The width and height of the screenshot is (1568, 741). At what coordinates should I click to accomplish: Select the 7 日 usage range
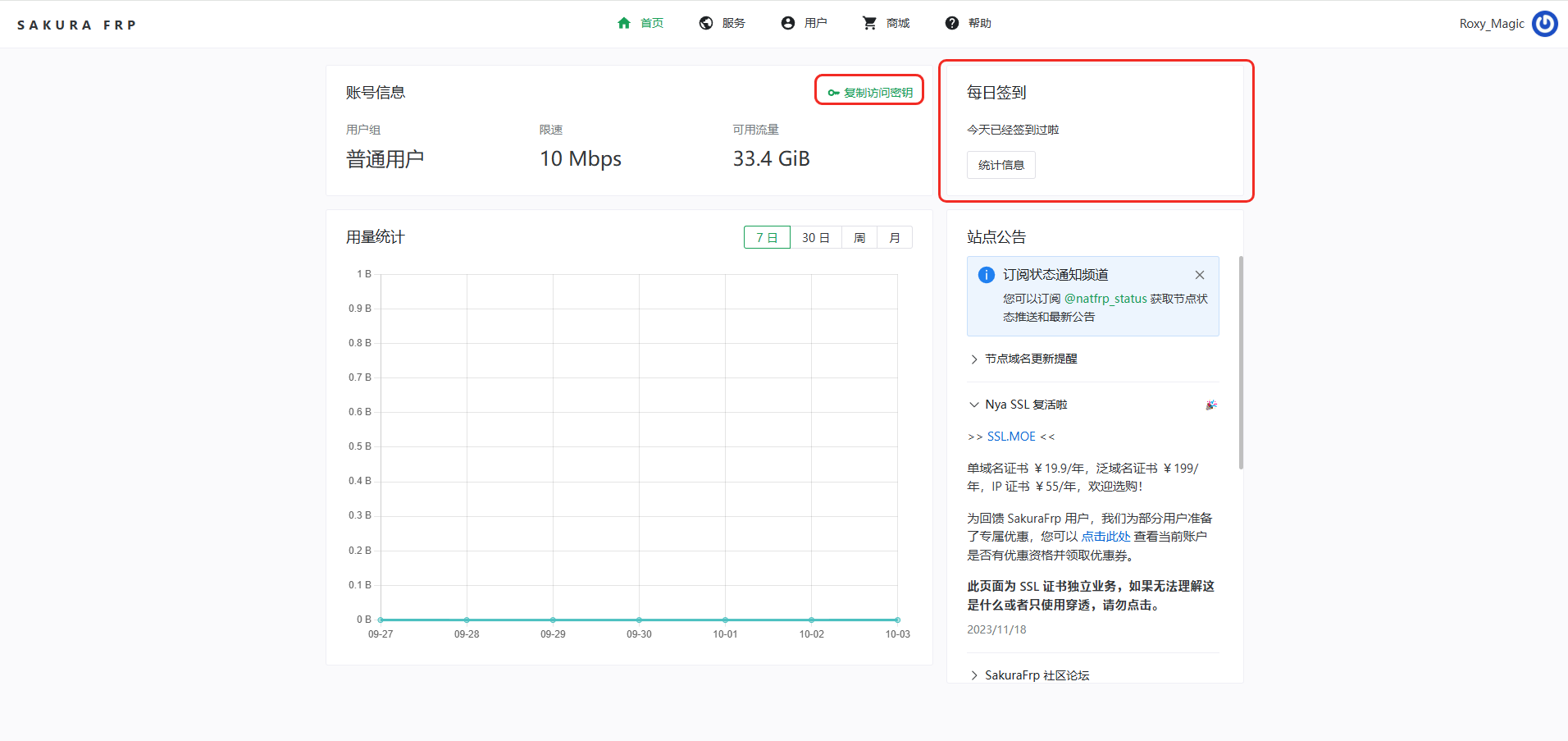click(767, 237)
